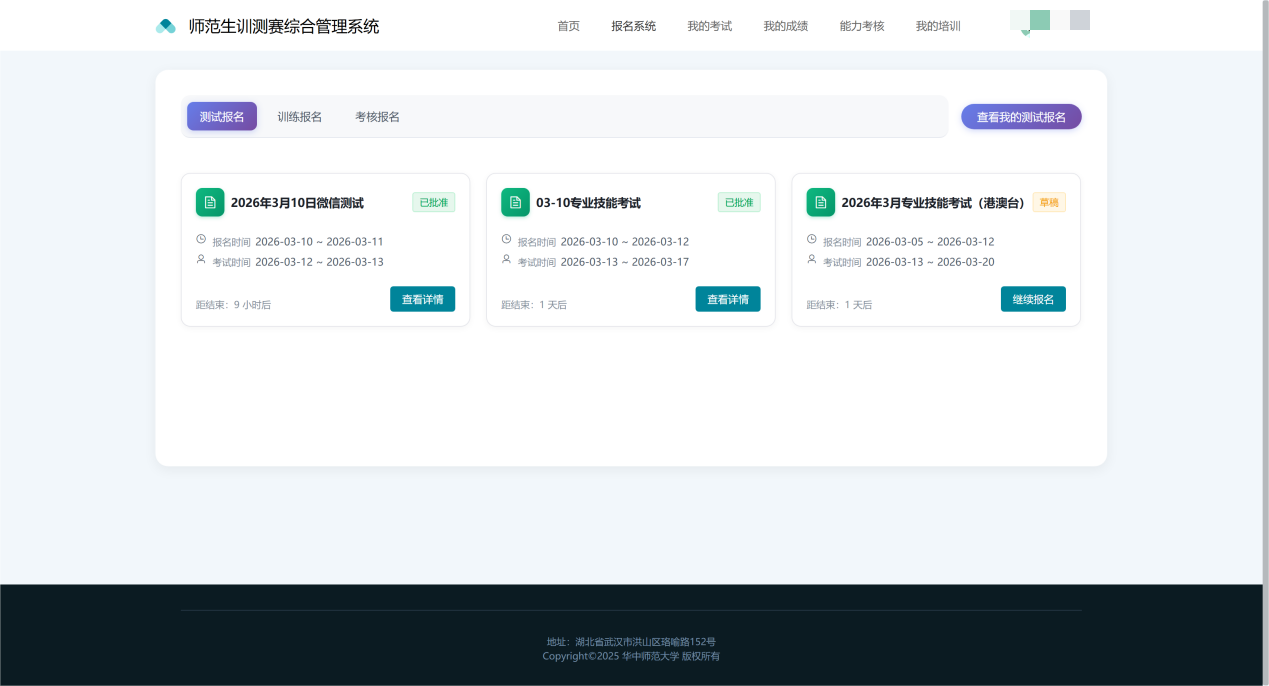Screen dimensions: 1269x686
Task: Click 已批准 badge on 03-10专业技能考试 card
Action: 739,202
